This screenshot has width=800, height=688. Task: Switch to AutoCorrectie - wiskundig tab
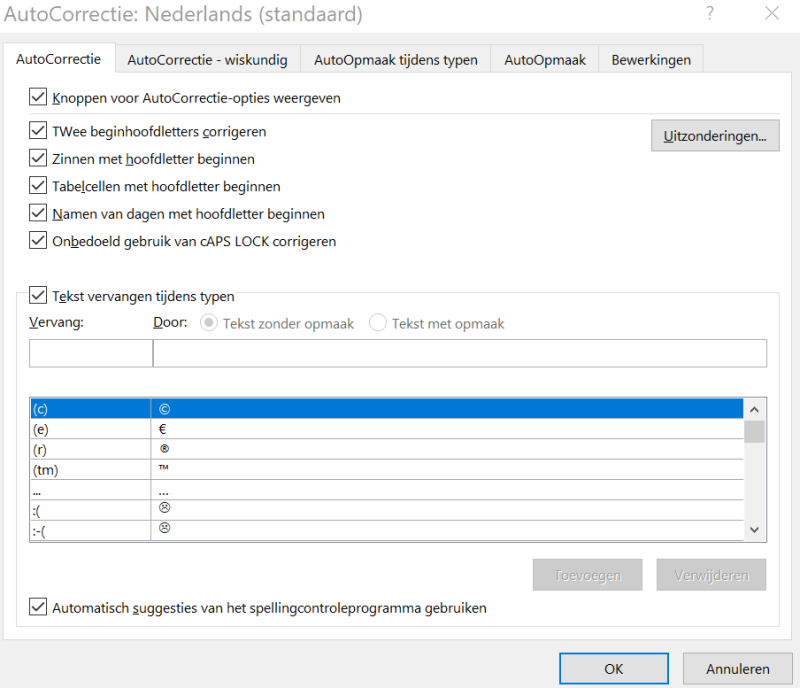point(207,60)
